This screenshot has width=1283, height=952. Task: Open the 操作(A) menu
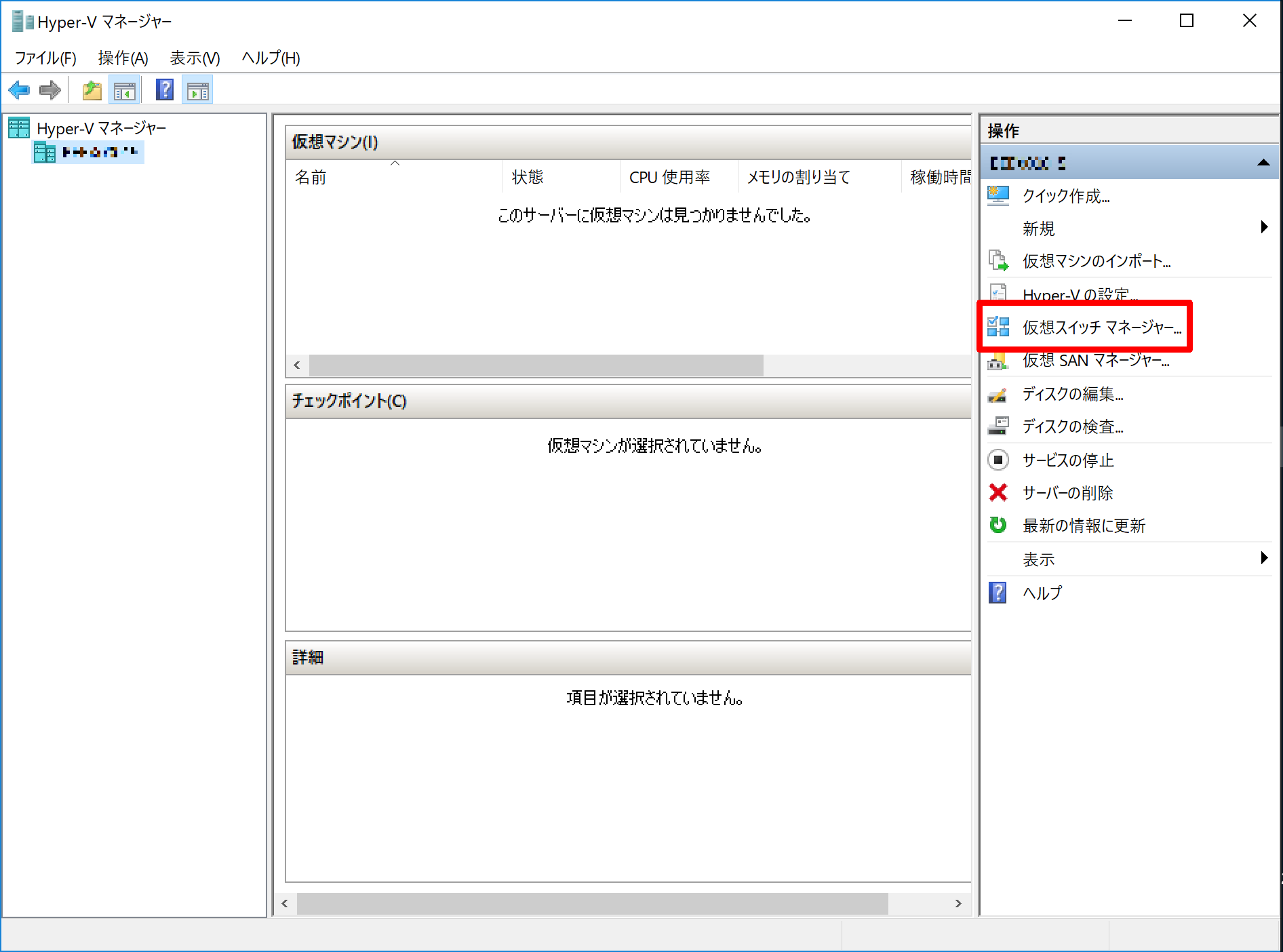123,58
